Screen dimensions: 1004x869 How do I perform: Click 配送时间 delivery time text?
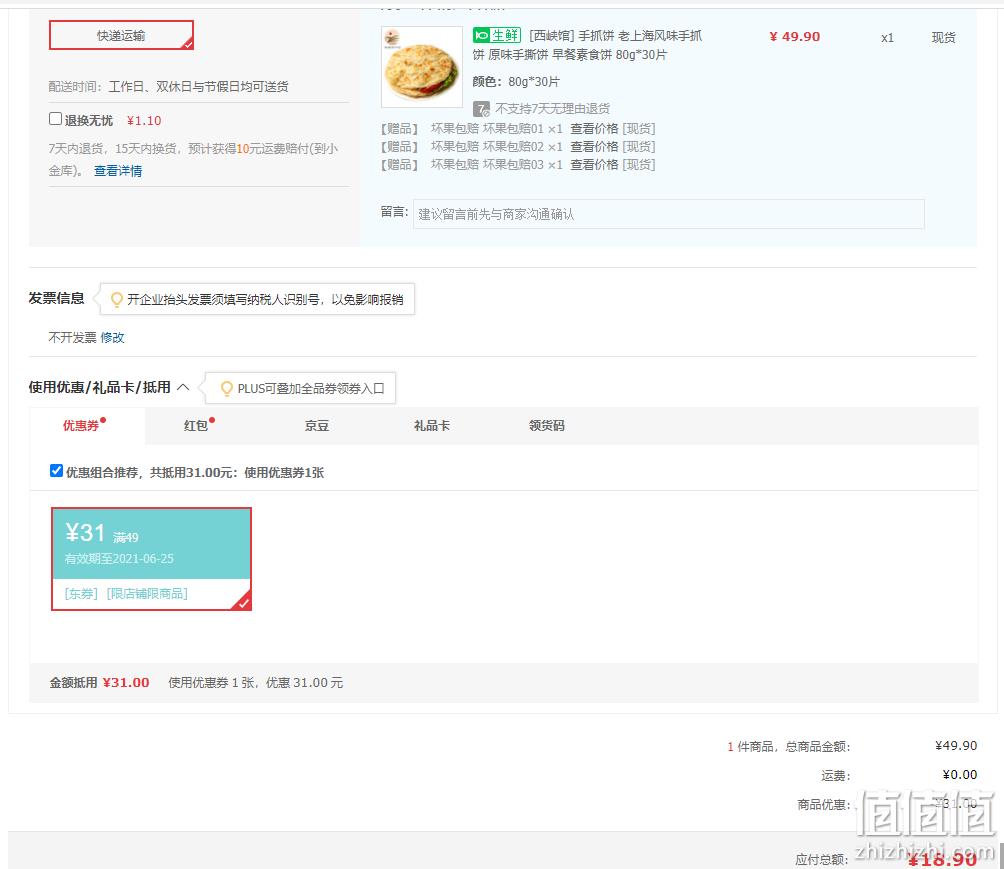(168, 86)
